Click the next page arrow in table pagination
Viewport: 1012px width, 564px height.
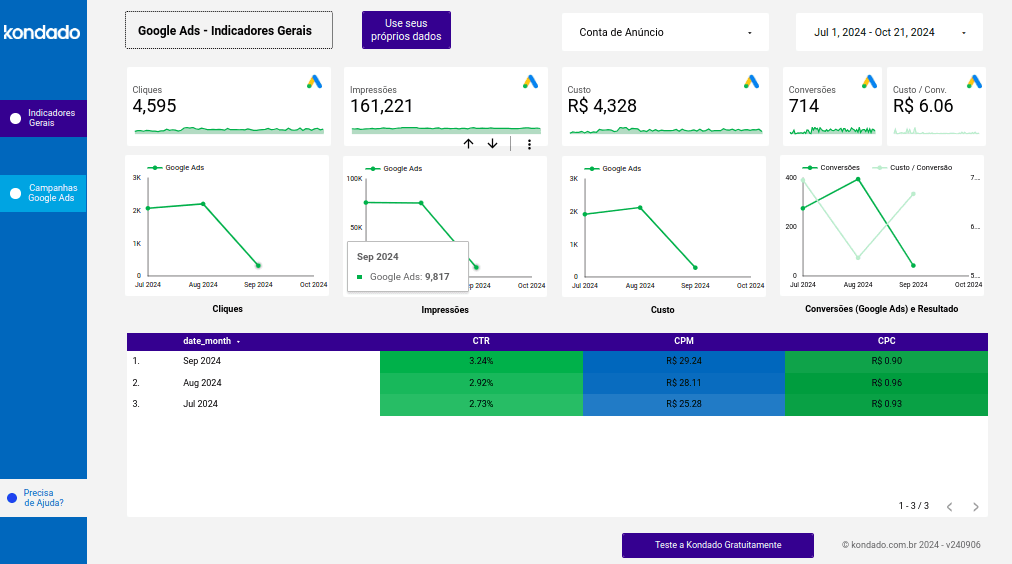tap(975, 507)
